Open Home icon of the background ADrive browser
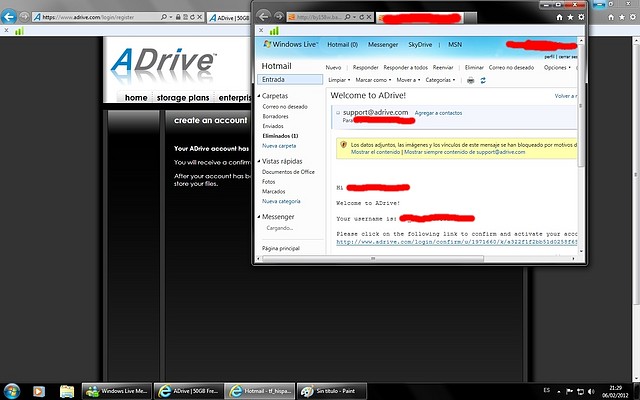 coord(611,17)
